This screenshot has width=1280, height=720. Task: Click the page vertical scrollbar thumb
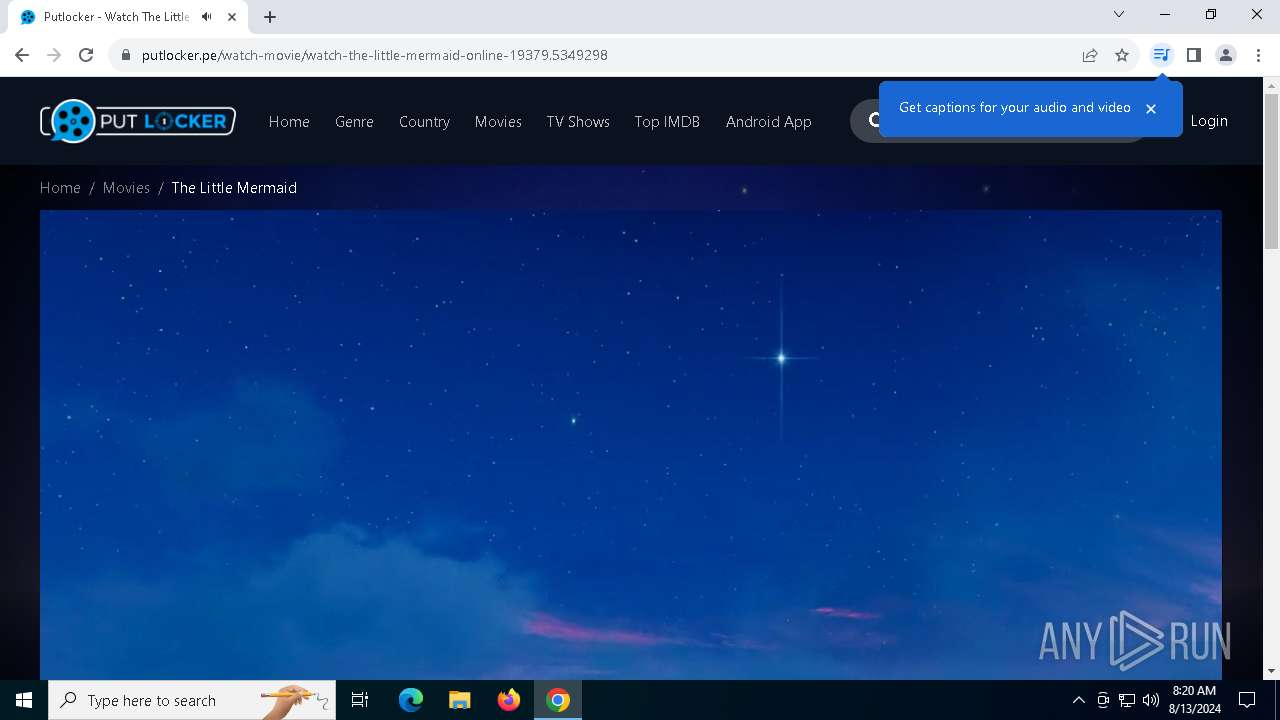[x=1271, y=171]
